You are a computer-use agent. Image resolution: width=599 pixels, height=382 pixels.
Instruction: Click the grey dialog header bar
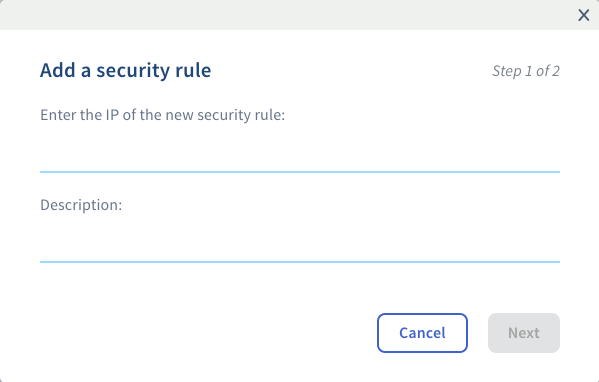287,15
